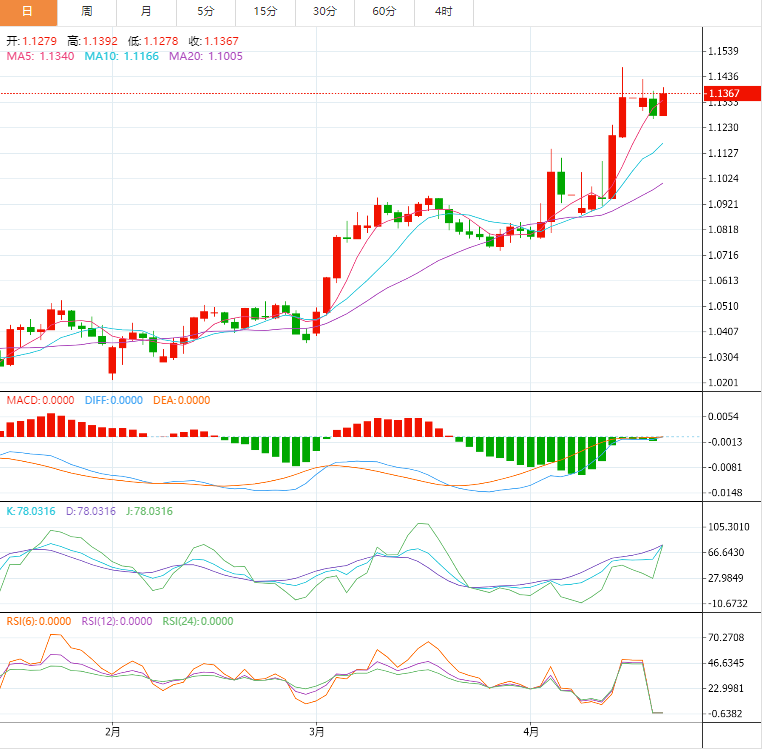Screen dimensions: 764x749
Task: Choose the 30分 timeframe tab
Action: (324, 12)
